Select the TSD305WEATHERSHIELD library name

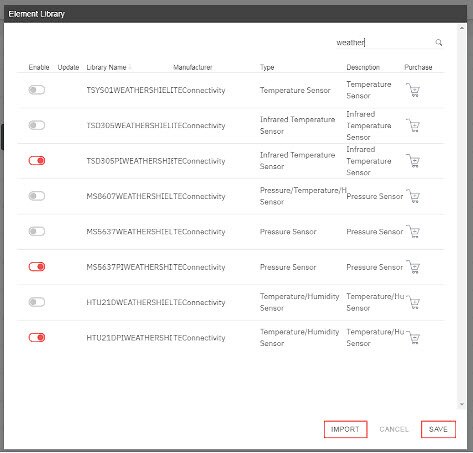tap(129, 126)
